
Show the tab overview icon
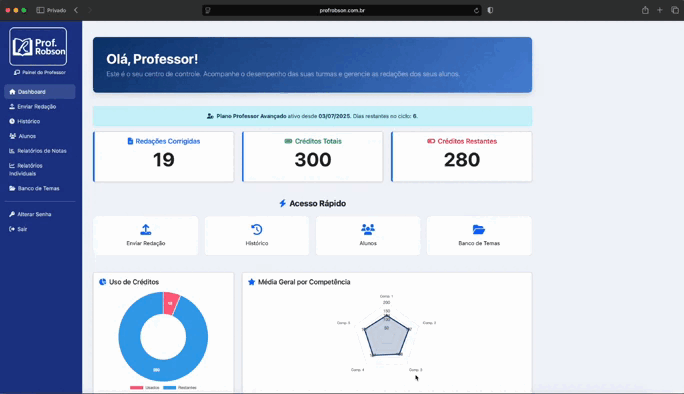point(675,10)
